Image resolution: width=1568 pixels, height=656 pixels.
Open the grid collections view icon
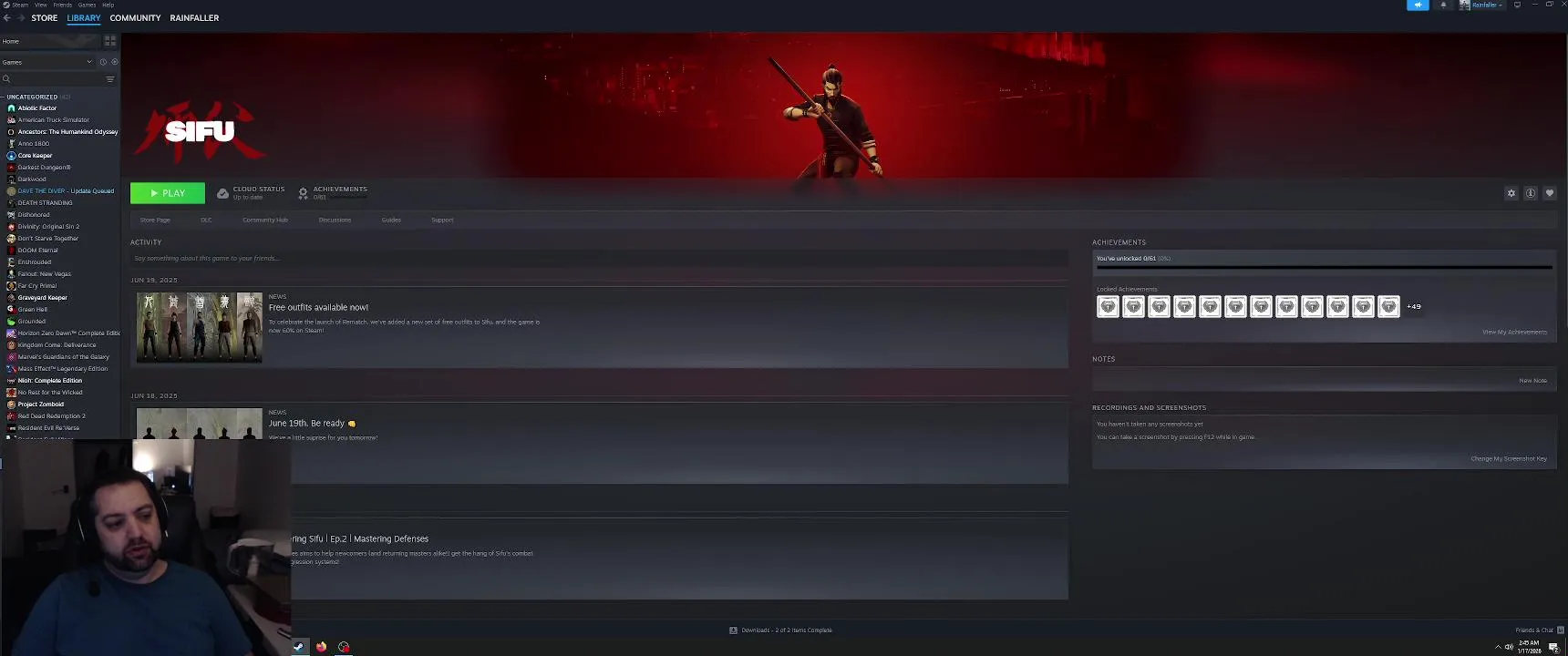pos(110,41)
